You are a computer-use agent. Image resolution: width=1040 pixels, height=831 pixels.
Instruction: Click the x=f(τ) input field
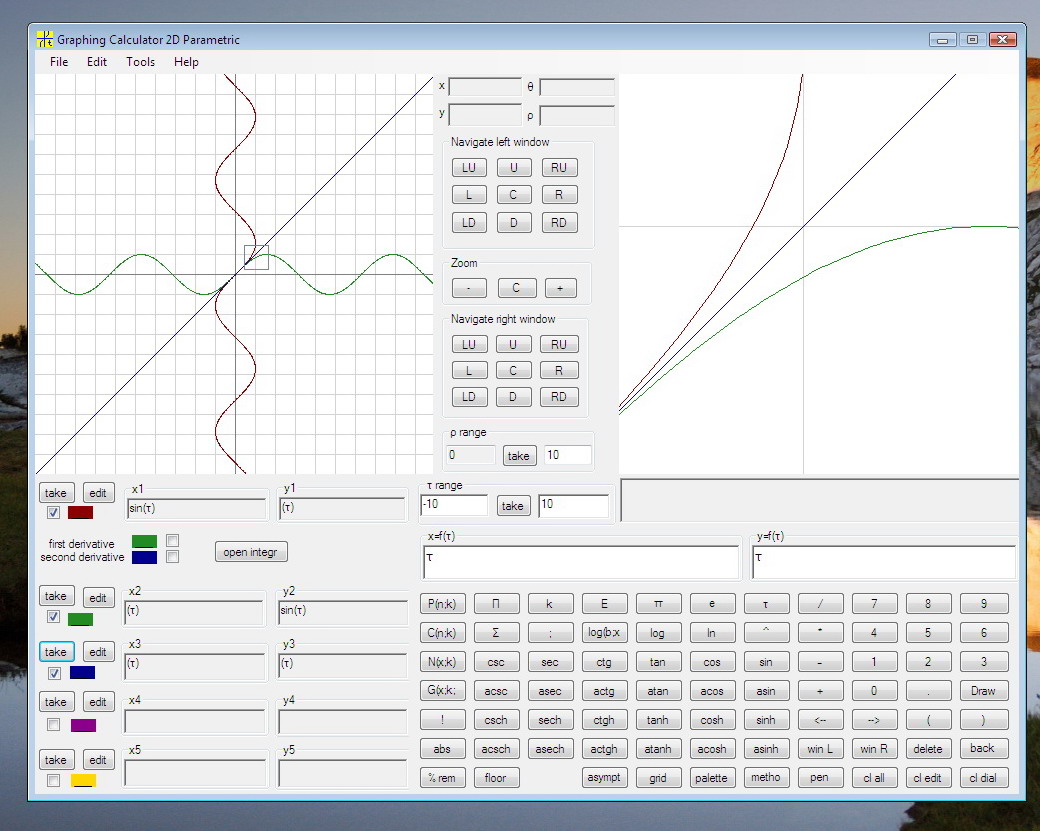point(581,562)
